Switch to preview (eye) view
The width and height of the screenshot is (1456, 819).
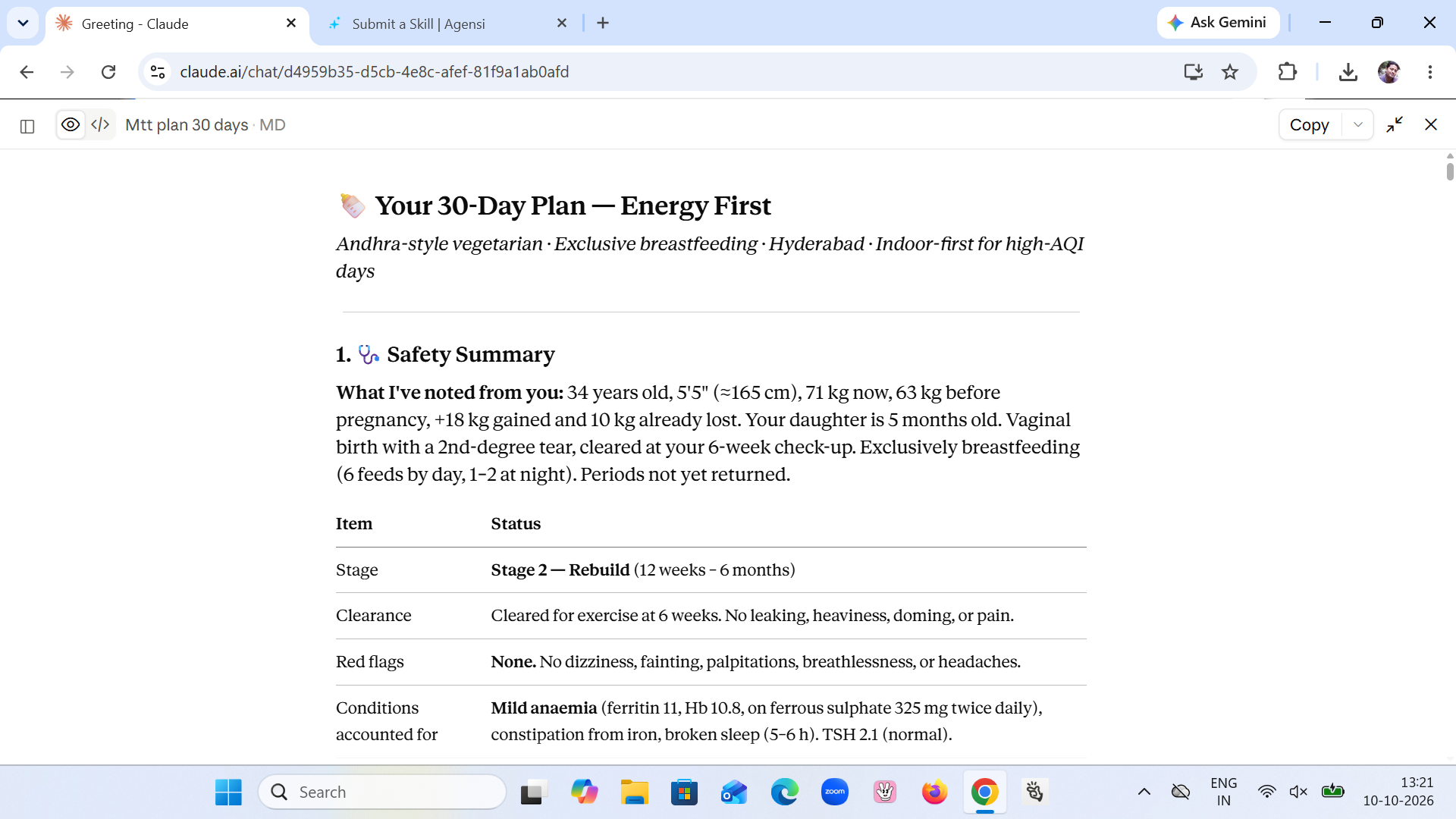click(x=71, y=124)
